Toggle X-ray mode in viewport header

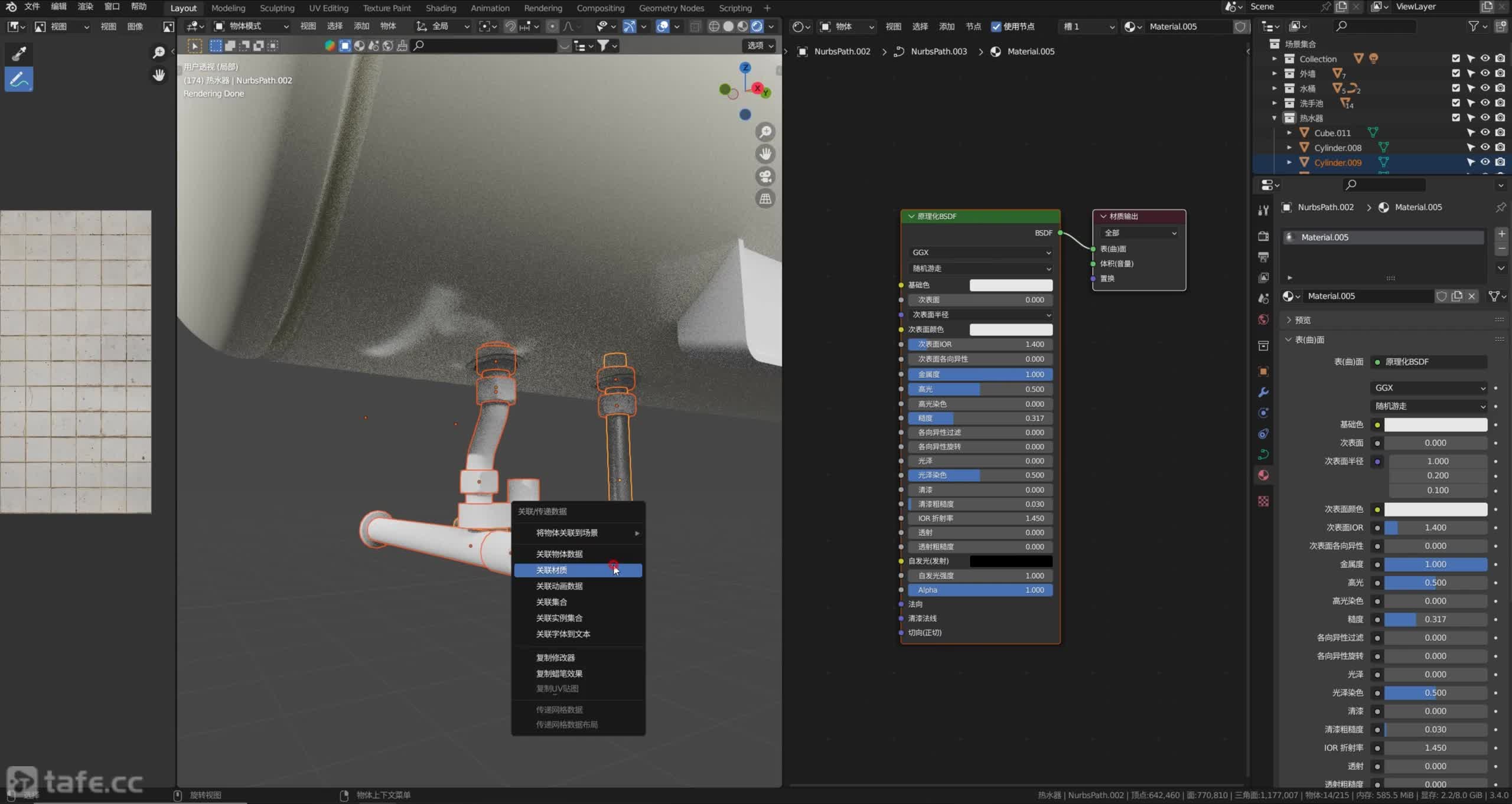[695, 27]
